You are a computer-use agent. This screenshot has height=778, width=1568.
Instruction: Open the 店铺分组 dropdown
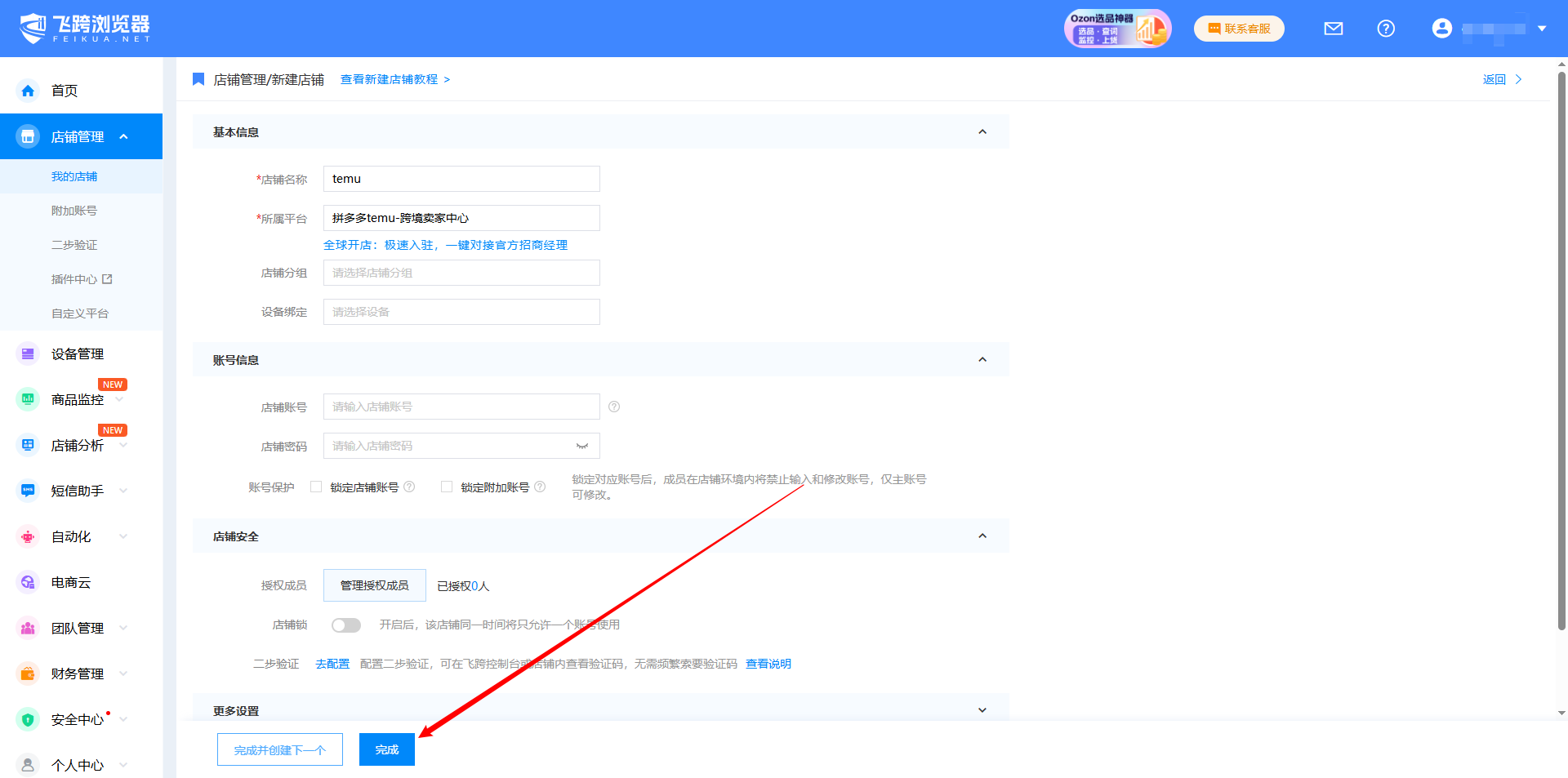pyautogui.click(x=461, y=273)
